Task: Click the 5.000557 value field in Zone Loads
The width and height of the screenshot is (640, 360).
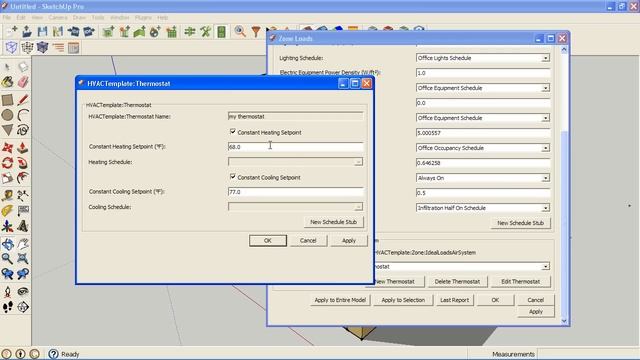Action: click(483, 133)
